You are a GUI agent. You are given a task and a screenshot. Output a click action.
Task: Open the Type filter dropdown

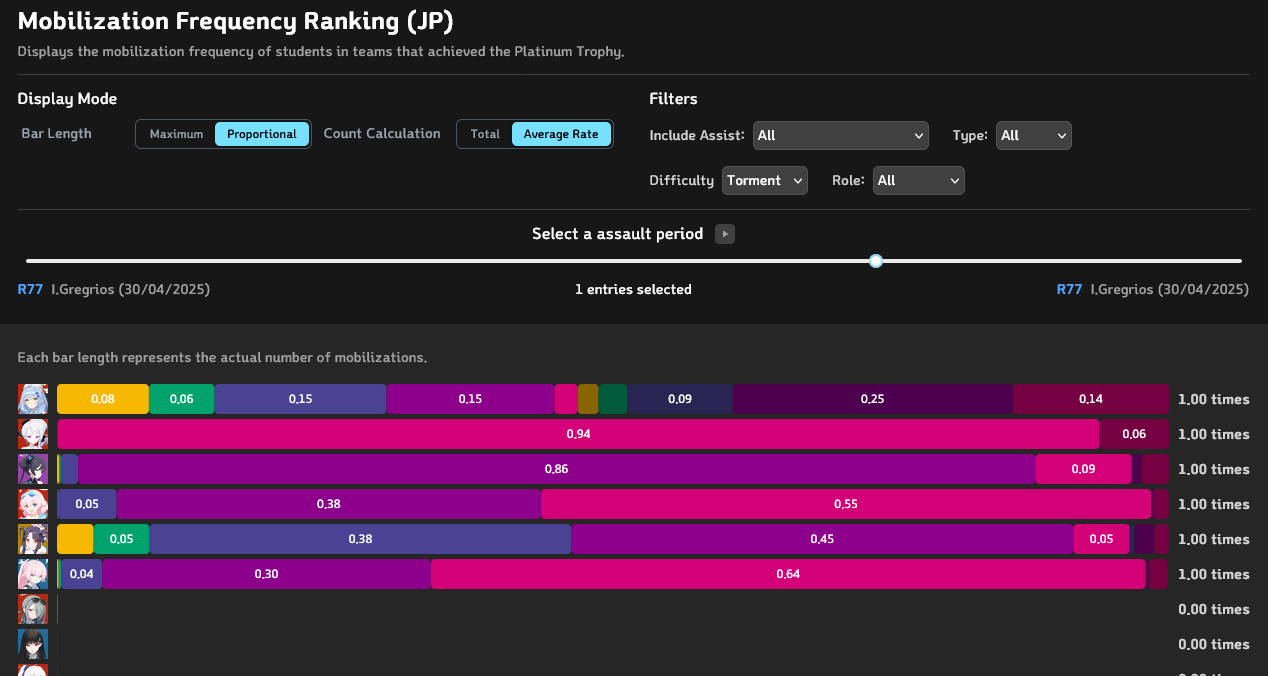(1034, 135)
